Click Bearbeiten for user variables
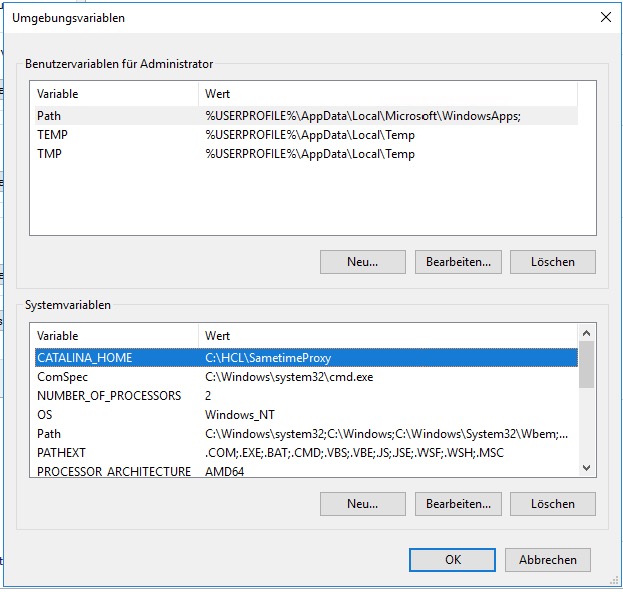Screen dimensions: 623x592 click(457, 262)
